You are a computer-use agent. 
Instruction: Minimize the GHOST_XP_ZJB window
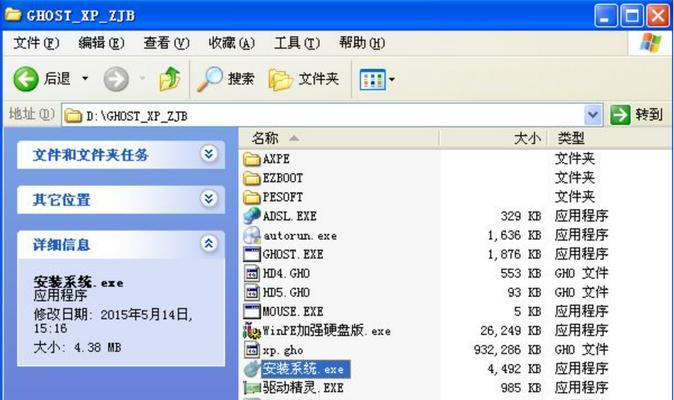(606, 16)
